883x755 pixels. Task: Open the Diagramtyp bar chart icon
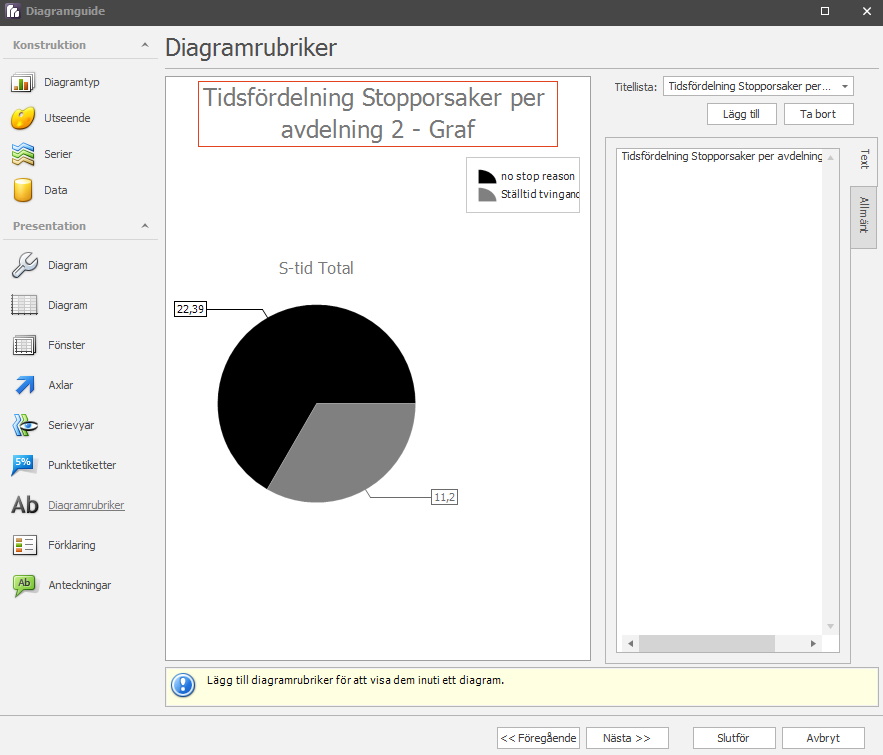coord(23,82)
